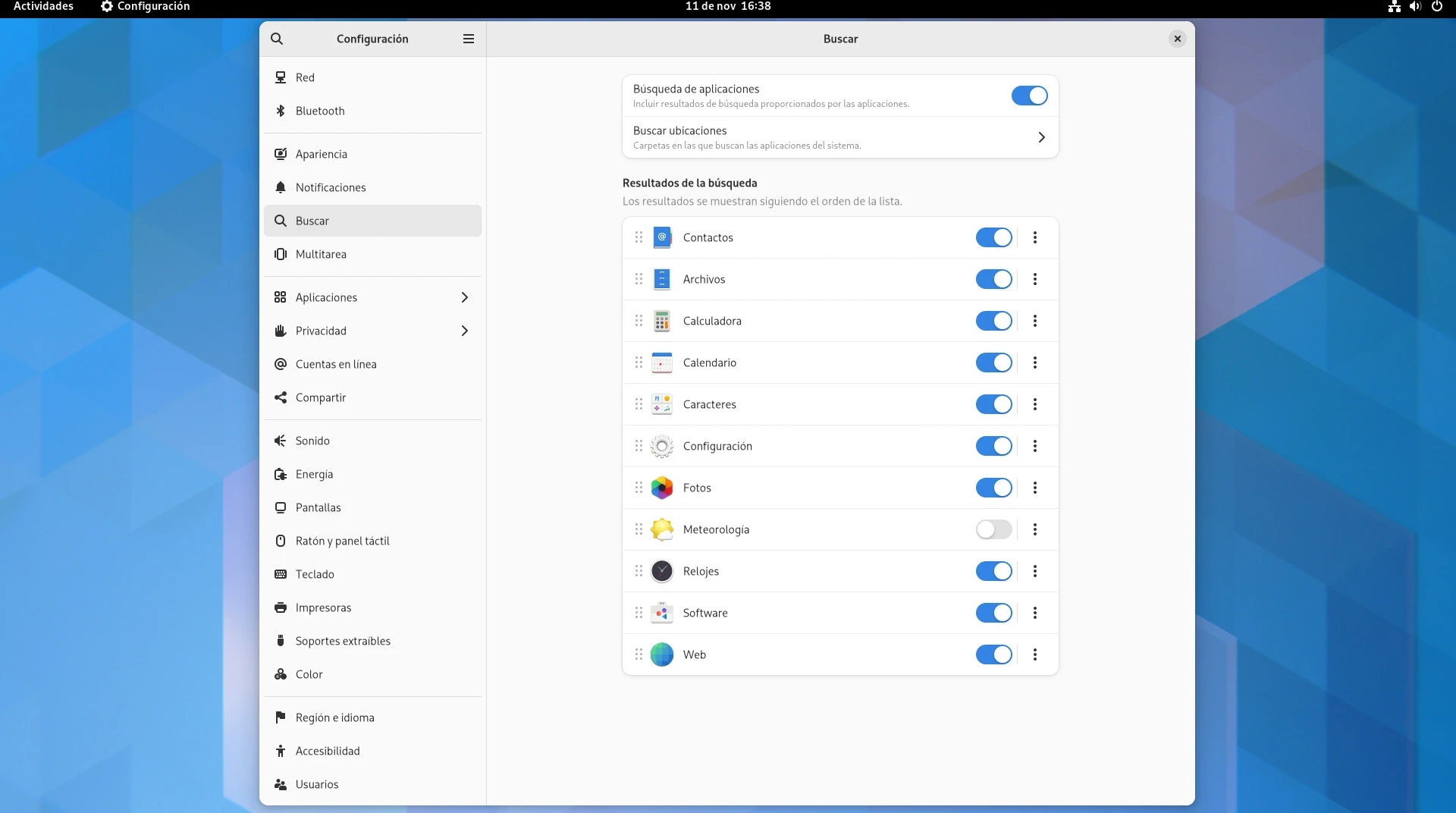The height and width of the screenshot is (813, 1456).
Task: Click the Contactos app icon
Action: click(661, 237)
